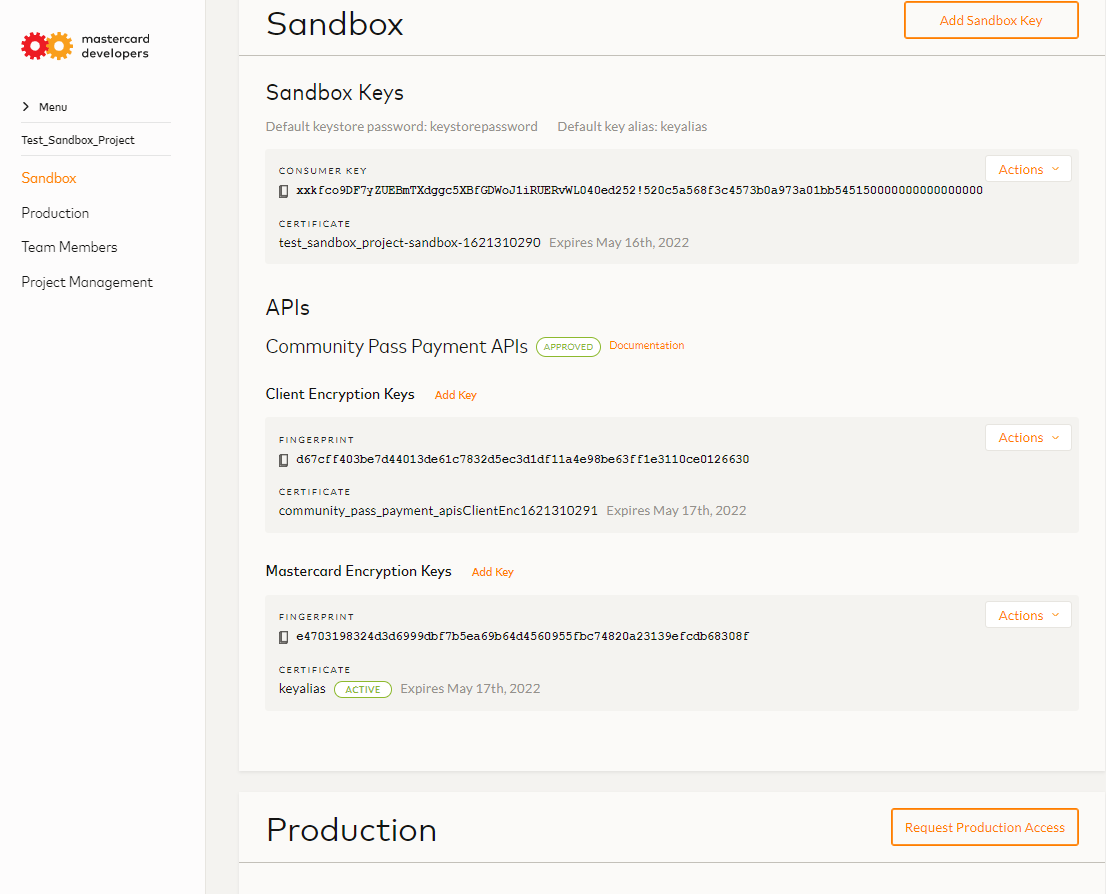Click Add Key for Client Encryption Keys
This screenshot has height=894, width=1106.
click(x=455, y=395)
